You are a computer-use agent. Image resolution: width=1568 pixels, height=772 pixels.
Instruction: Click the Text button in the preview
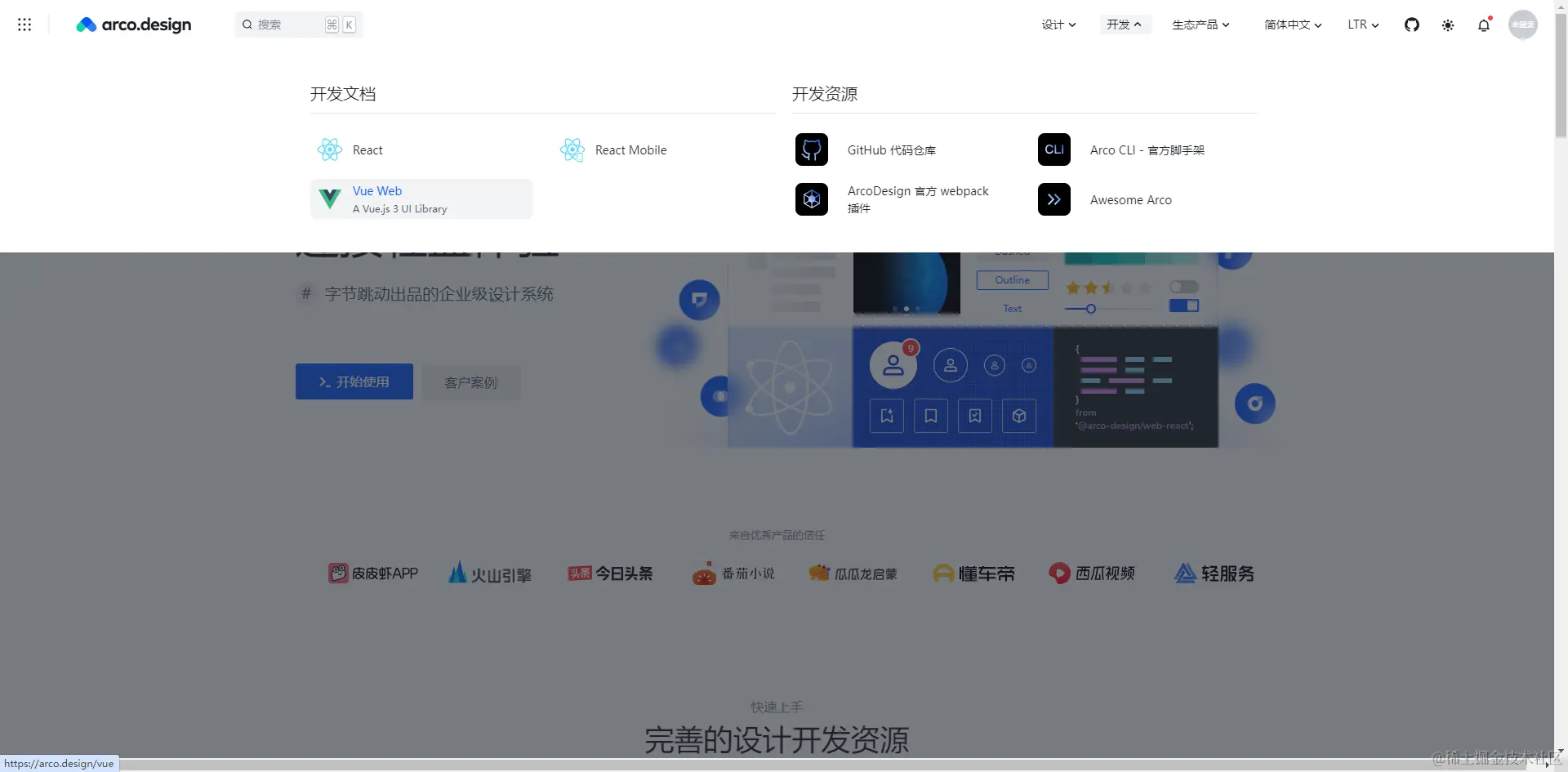click(x=1013, y=309)
